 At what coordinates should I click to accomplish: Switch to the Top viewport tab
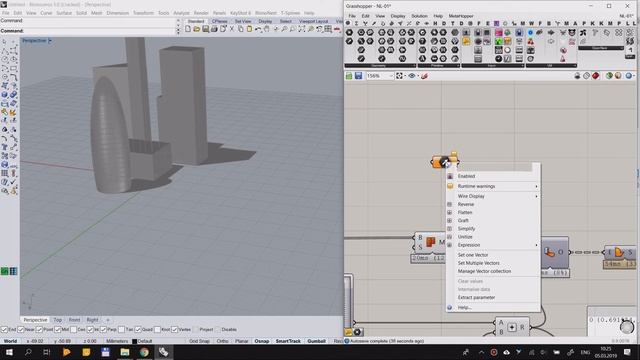(x=58, y=320)
